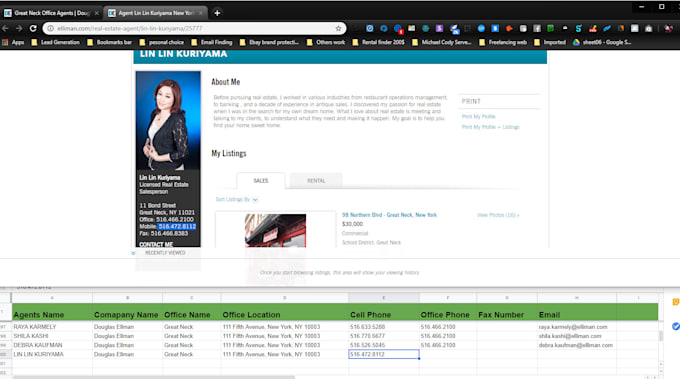This screenshot has width=680, height=379.
Task: Select the cell containing 516.472.8112 in spreadsheet
Action: pyautogui.click(x=384, y=354)
